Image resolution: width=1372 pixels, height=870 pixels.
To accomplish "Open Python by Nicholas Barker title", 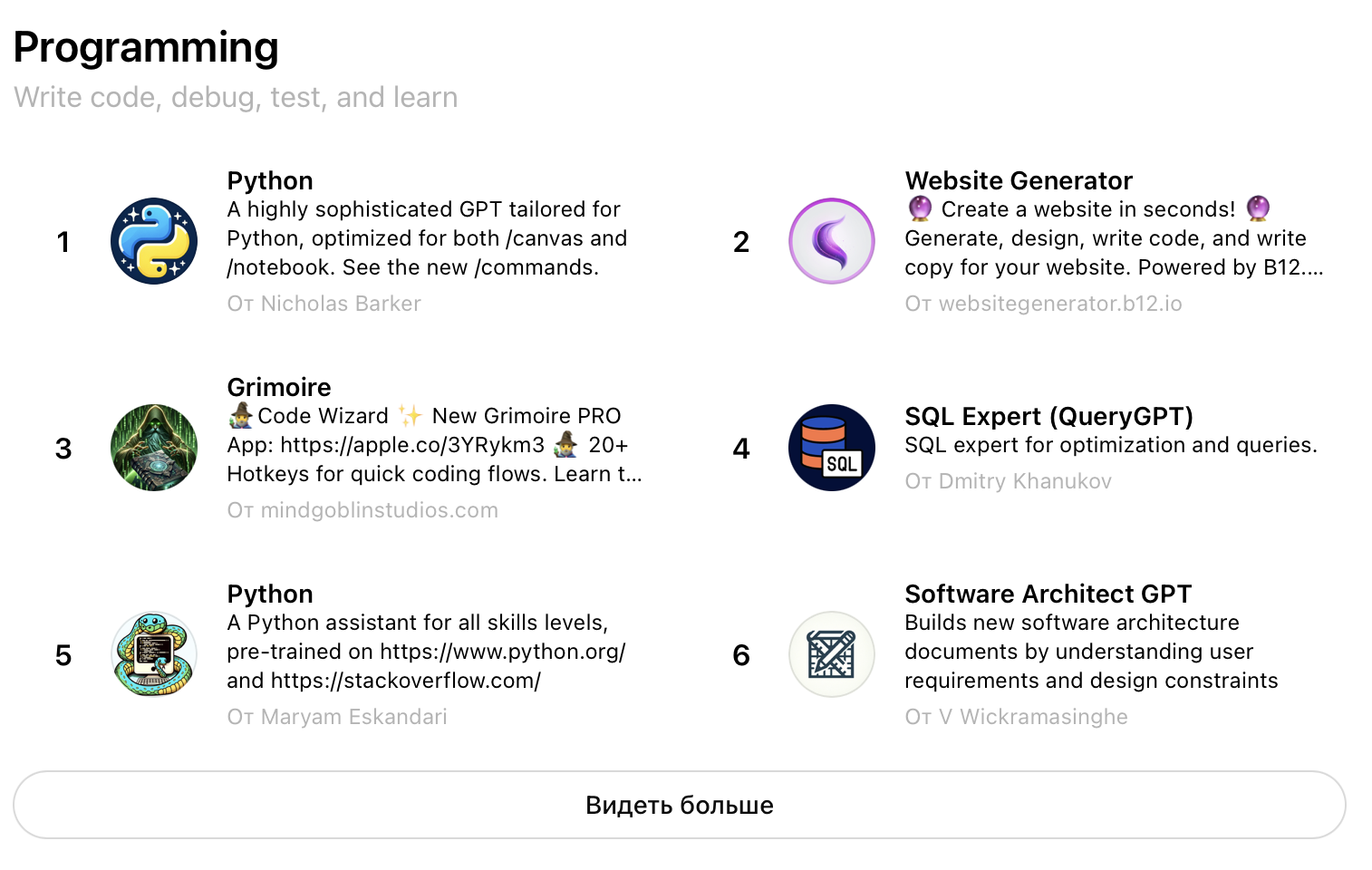I will [270, 180].
